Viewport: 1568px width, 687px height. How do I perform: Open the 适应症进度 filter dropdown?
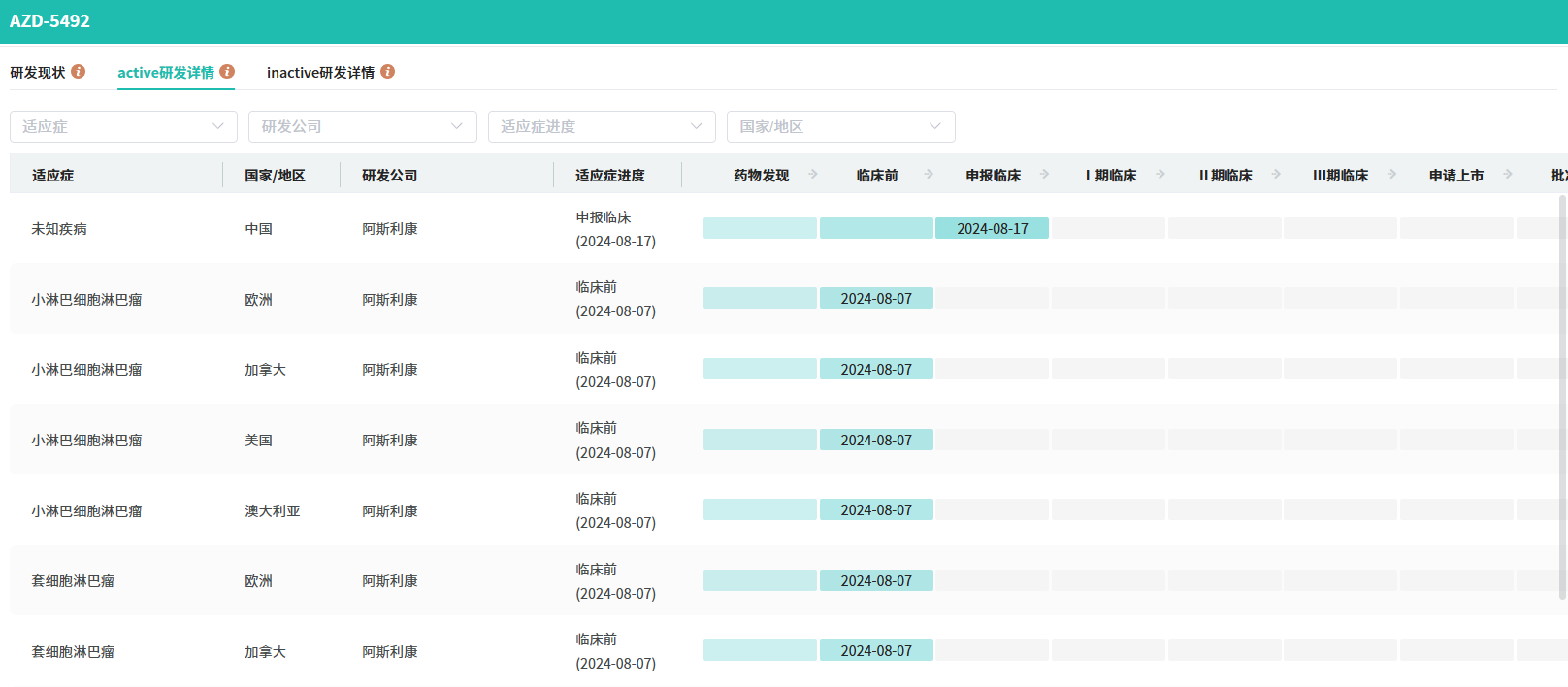602,126
